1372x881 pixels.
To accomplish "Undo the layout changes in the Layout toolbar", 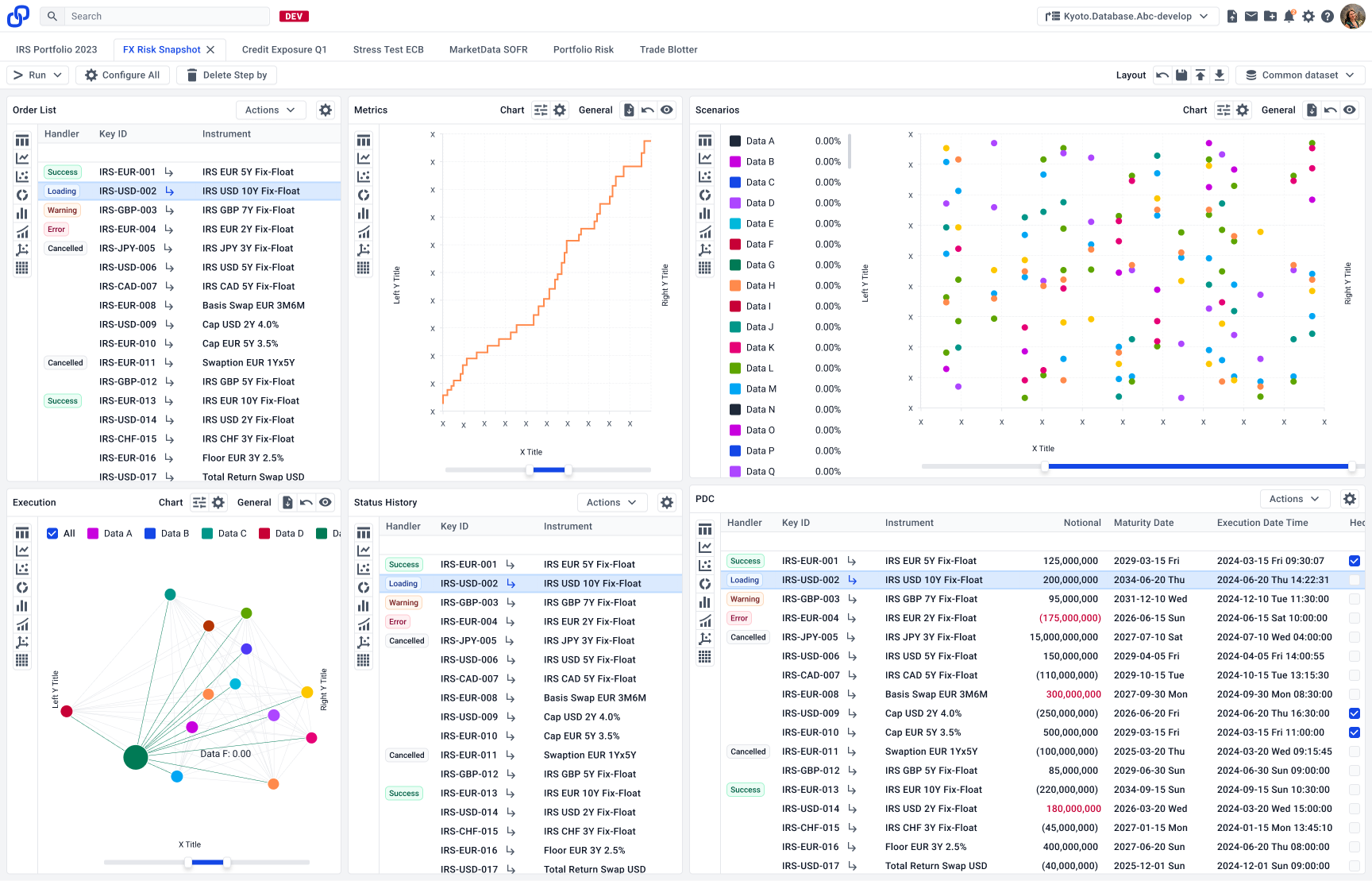I will 1162,75.
